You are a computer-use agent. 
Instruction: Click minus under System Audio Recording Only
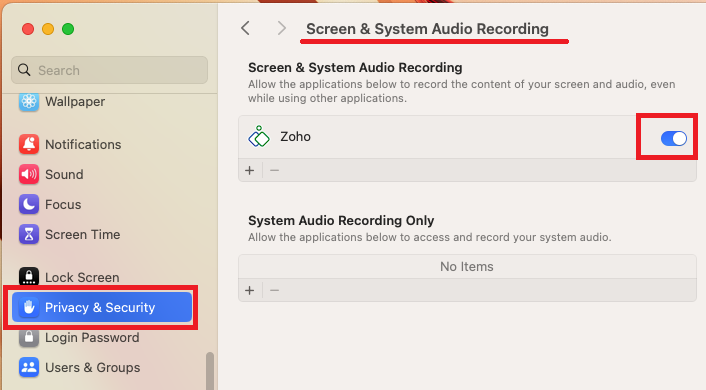274,290
